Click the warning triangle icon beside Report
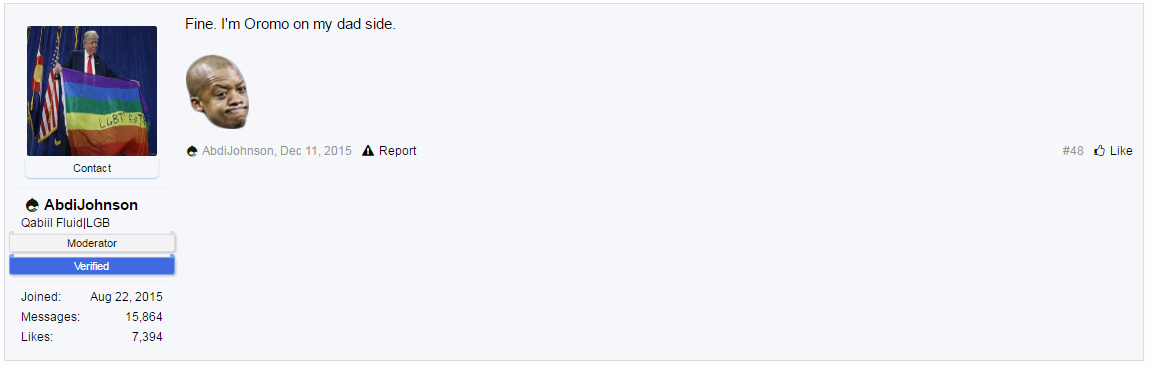Viewport: 1151px width, 366px height. [x=368, y=150]
